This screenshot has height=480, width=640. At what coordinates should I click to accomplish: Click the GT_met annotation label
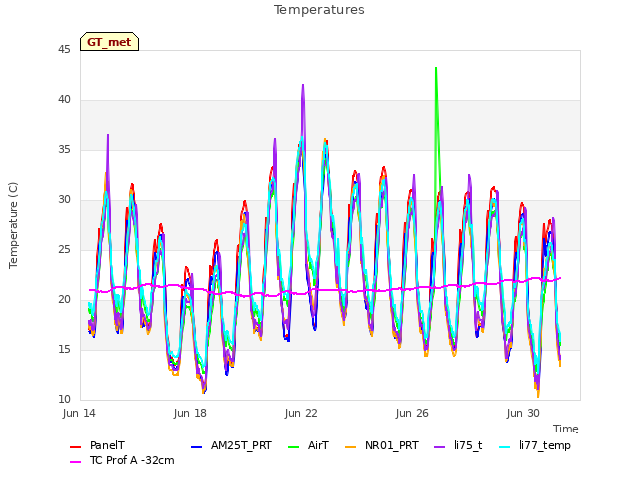coord(109,42)
